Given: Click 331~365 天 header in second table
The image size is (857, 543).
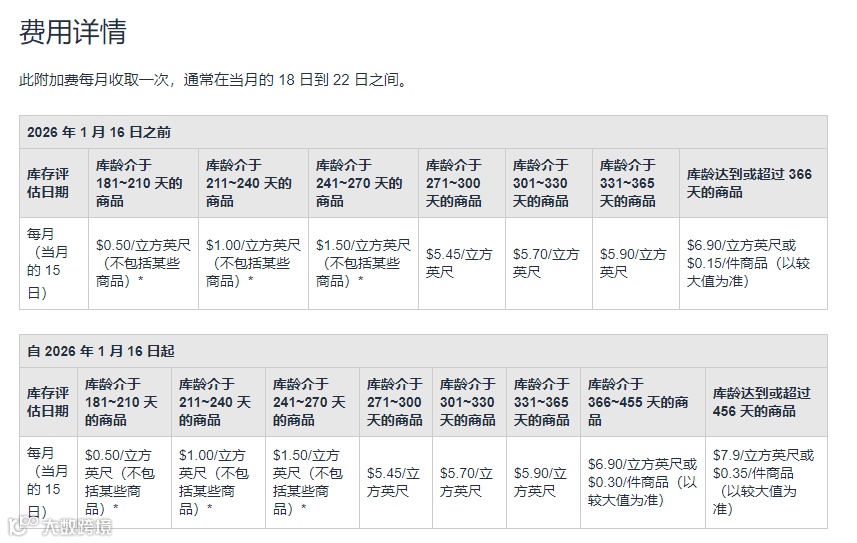Looking at the screenshot, I should 543,402.
